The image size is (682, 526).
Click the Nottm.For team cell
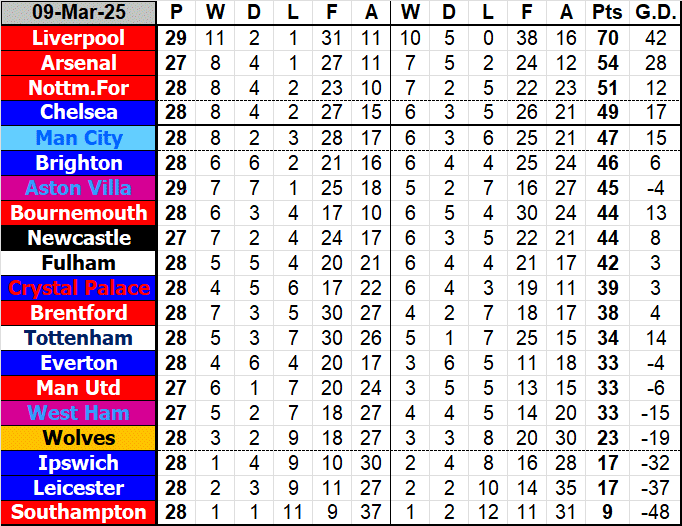pyautogui.click(x=79, y=88)
